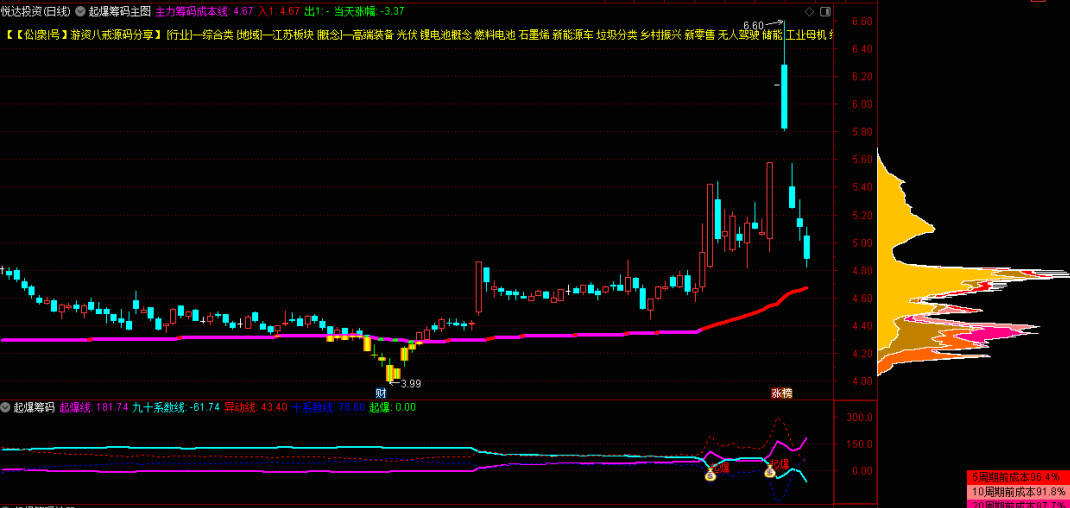Click the 3.99 low price annotation
1070x508 pixels.
click(x=411, y=384)
